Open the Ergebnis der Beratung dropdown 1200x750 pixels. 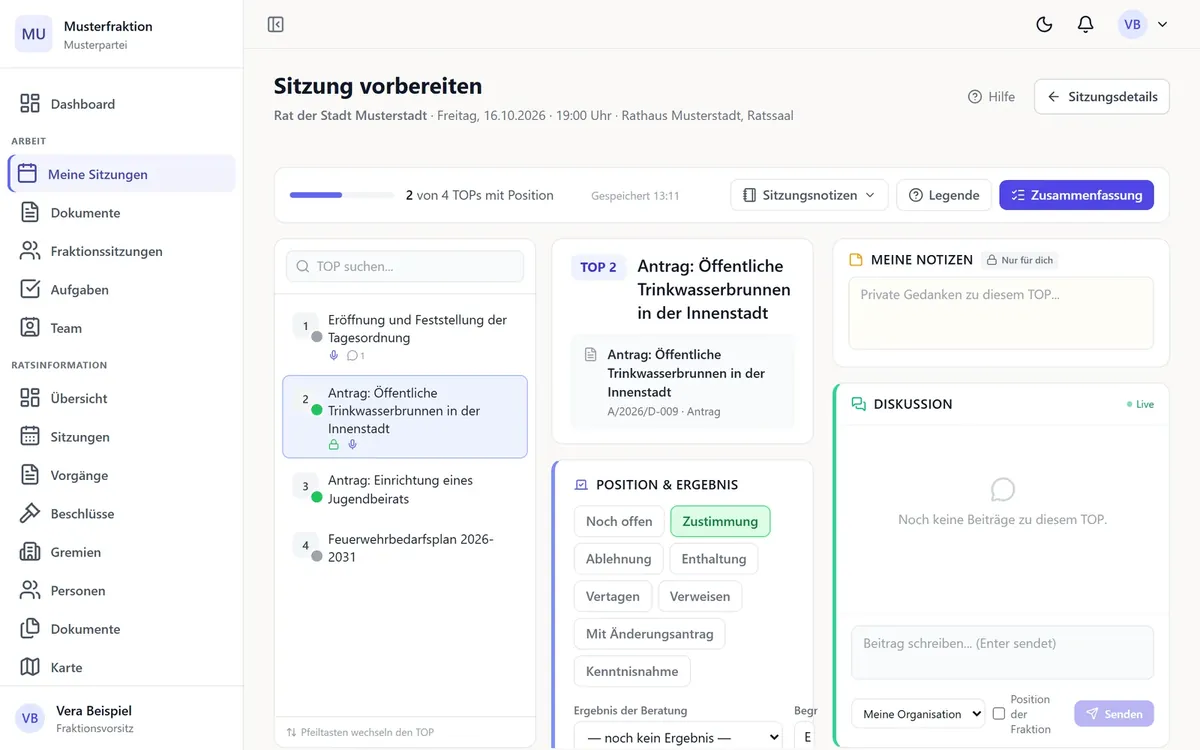(678, 737)
